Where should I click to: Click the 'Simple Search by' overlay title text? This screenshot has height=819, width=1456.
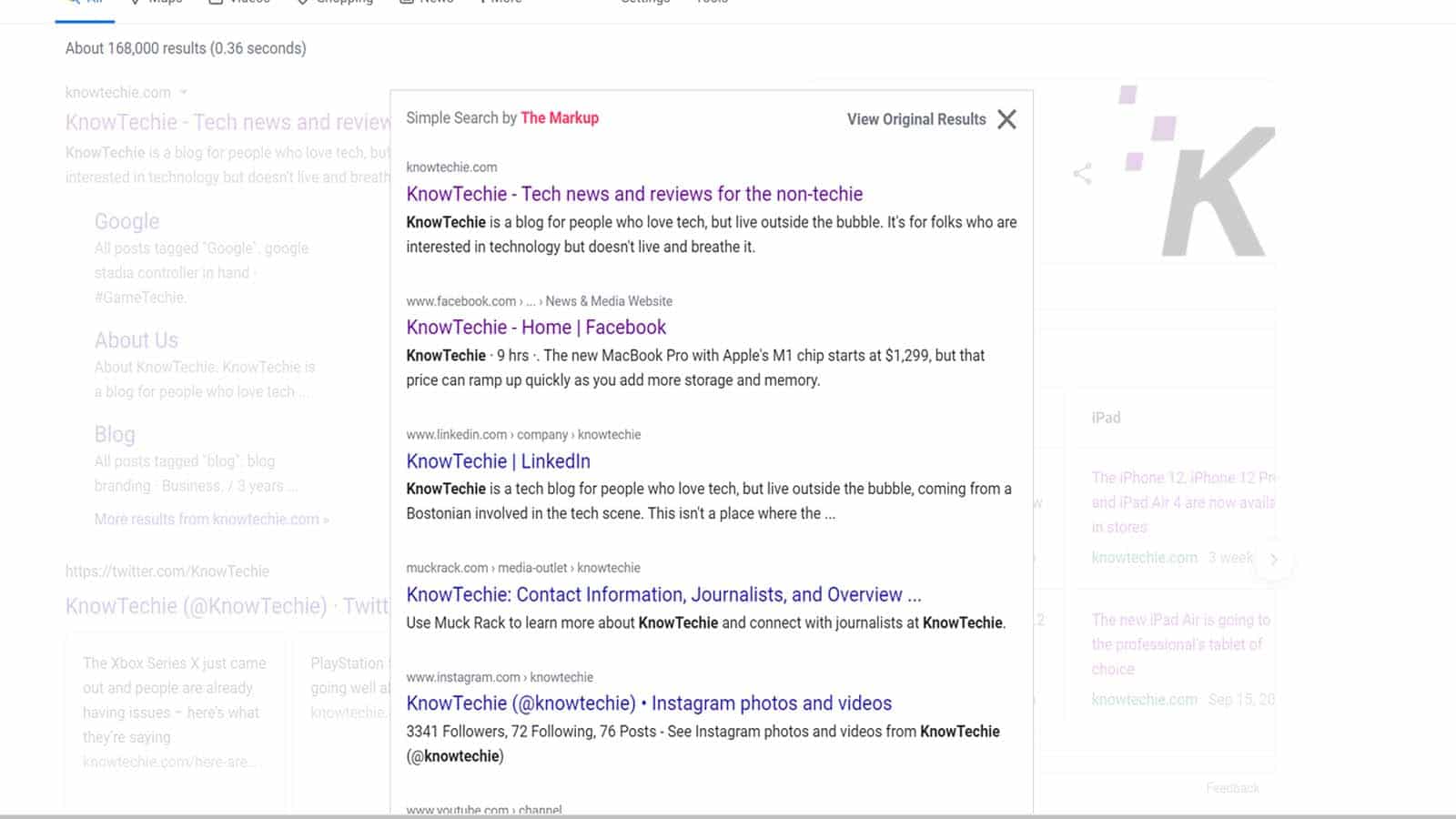pyautogui.click(x=461, y=117)
